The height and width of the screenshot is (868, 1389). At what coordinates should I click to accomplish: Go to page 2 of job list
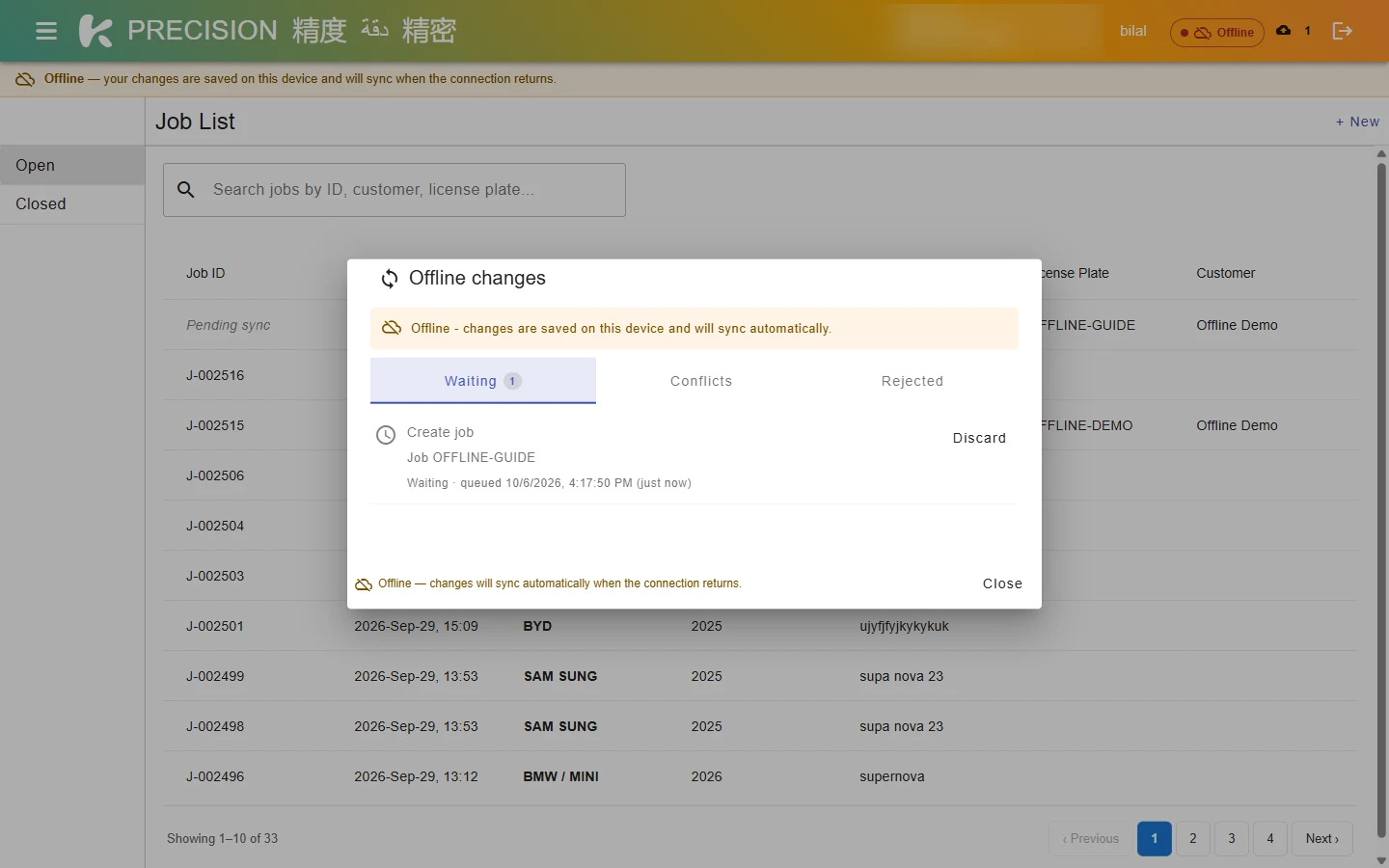click(x=1193, y=839)
